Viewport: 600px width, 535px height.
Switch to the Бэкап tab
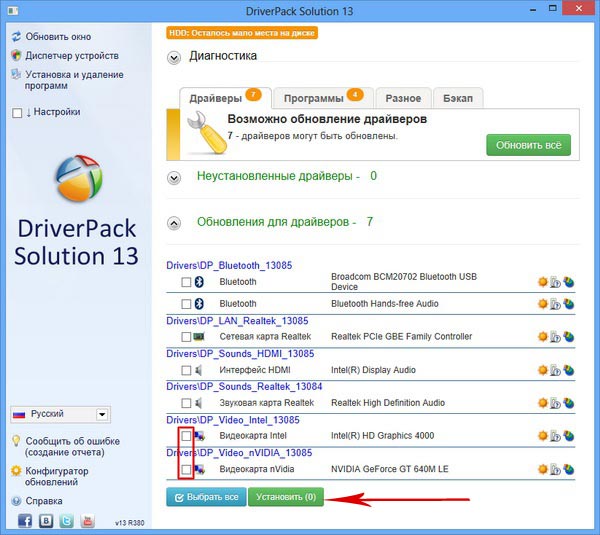458,98
